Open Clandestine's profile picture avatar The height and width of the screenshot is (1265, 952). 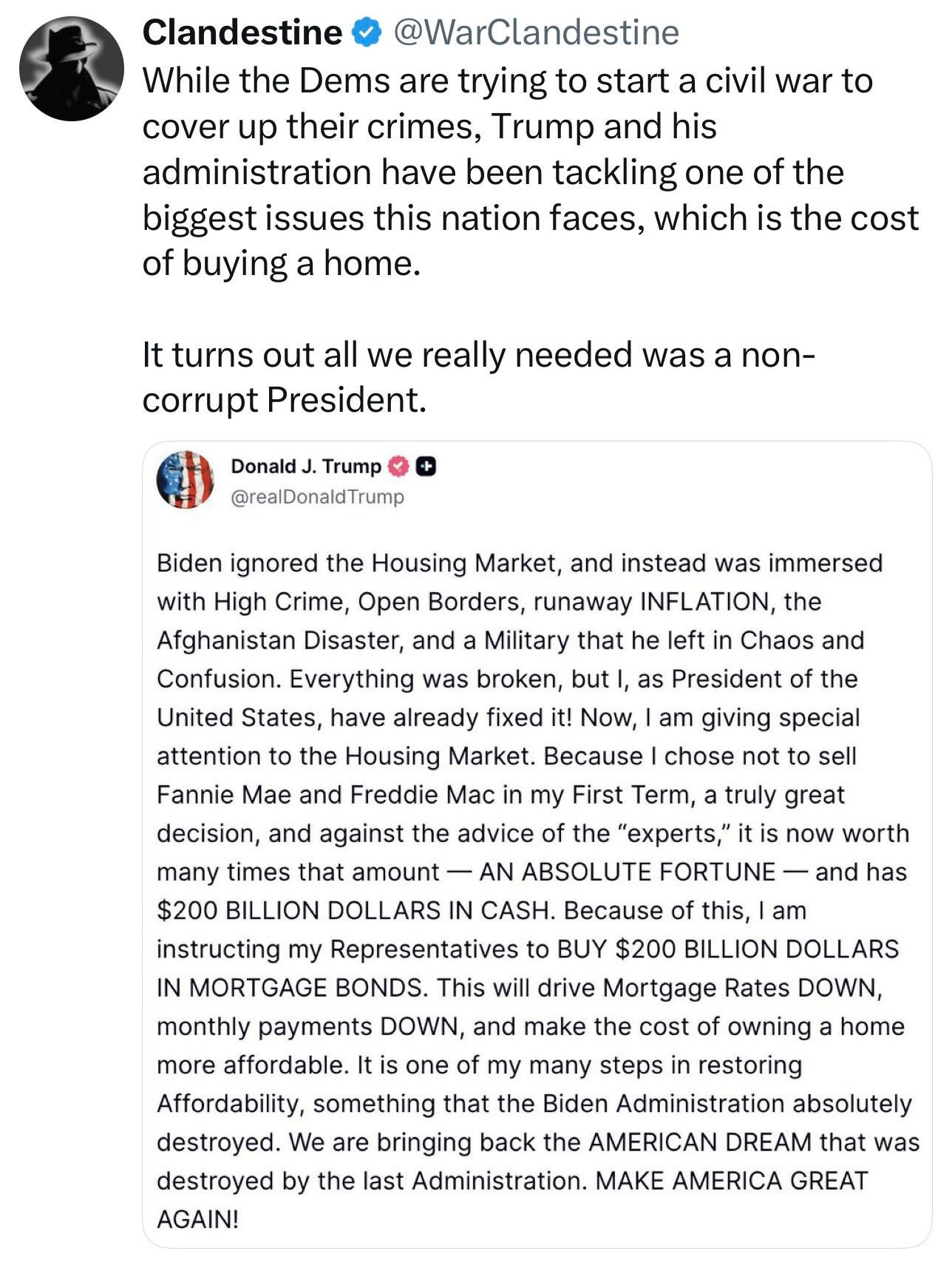coord(71,69)
